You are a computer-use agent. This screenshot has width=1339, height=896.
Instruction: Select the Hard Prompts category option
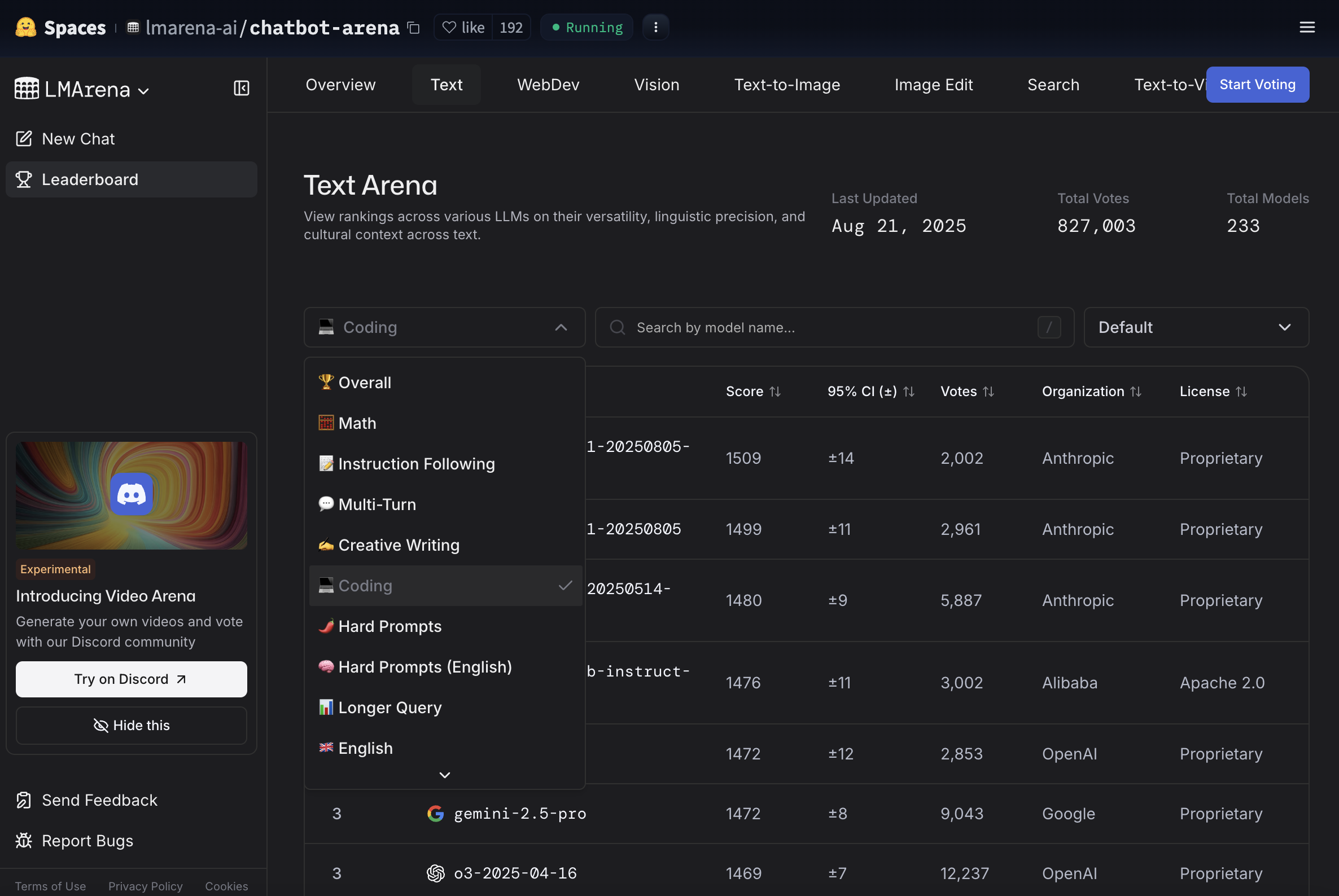coord(390,626)
